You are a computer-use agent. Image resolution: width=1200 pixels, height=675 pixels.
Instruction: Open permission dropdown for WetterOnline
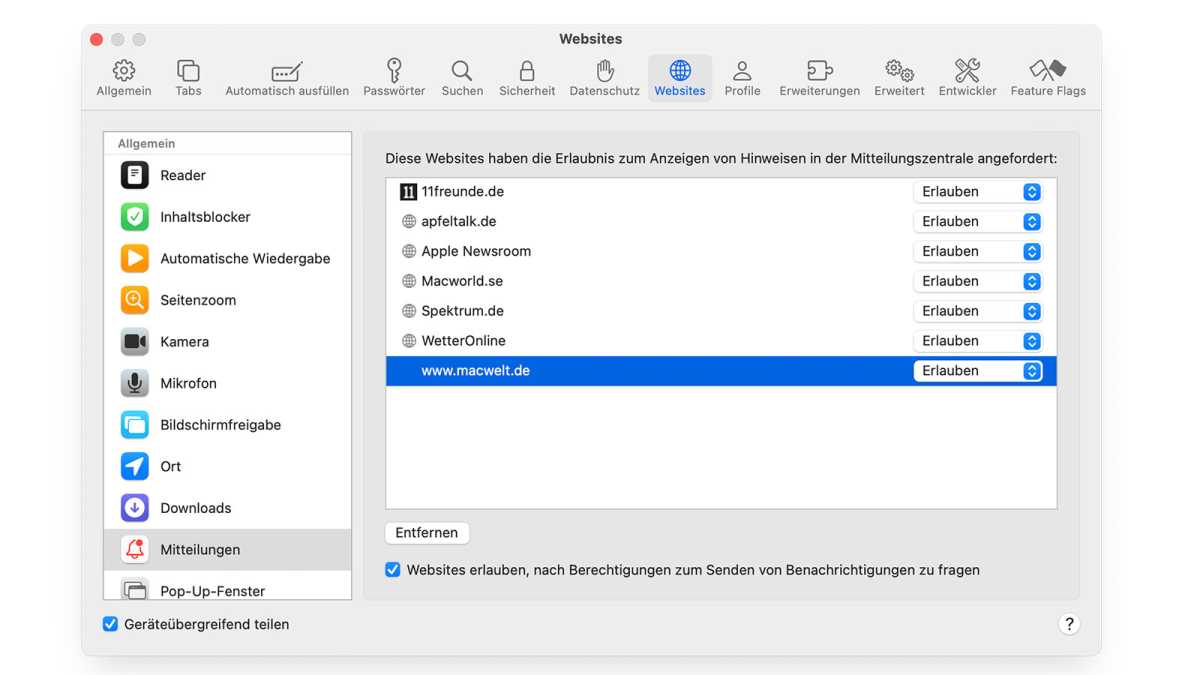(x=978, y=341)
